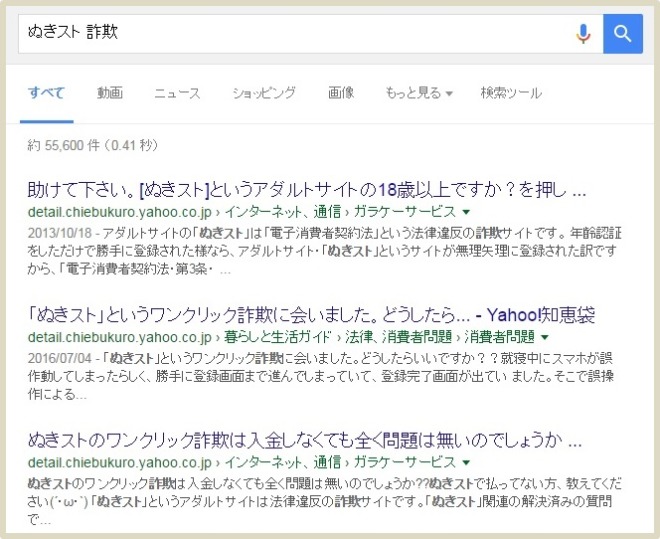The width and height of the screenshot is (660, 539).
Task: Open the ニュース tab
Action: click(x=177, y=93)
